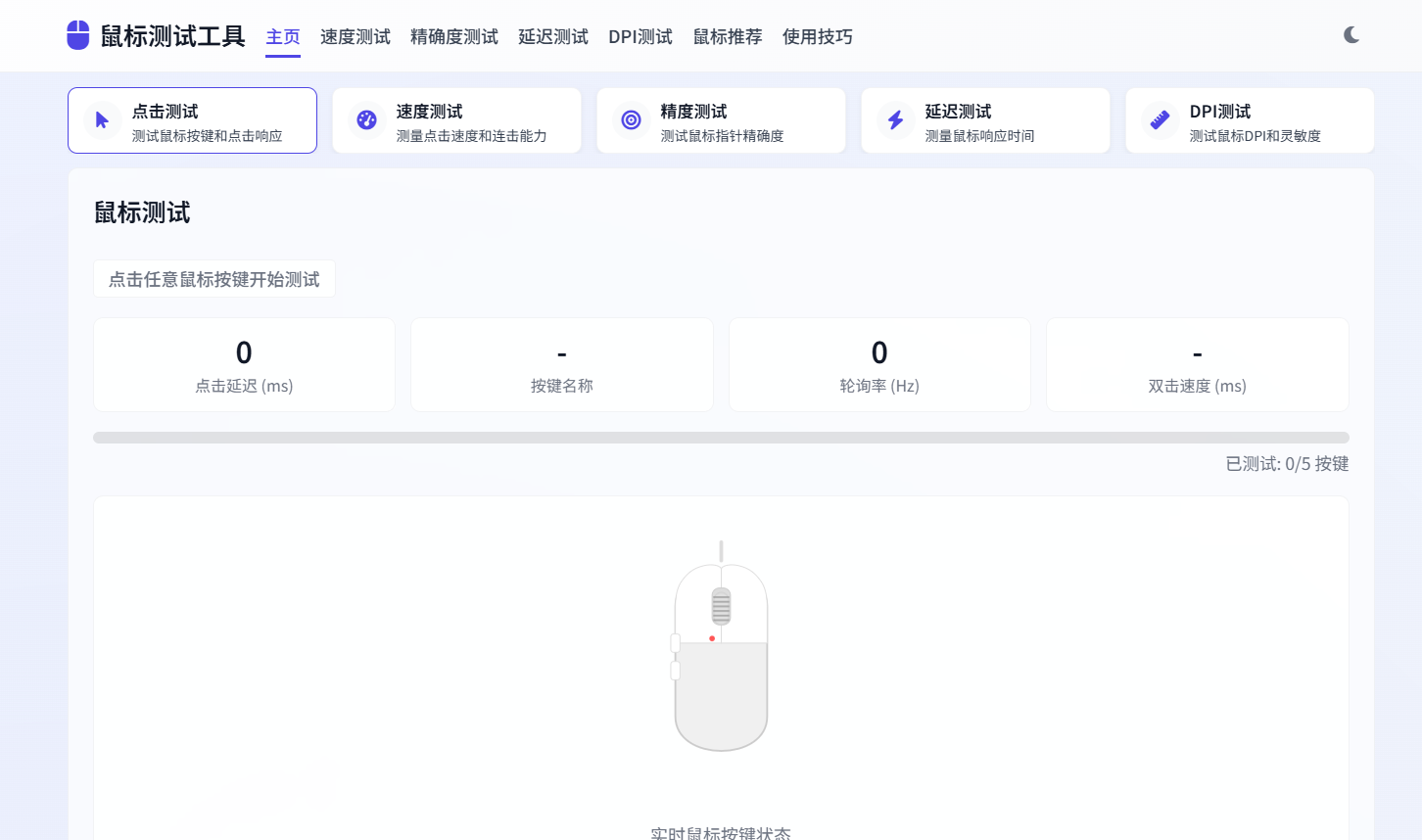The width and height of the screenshot is (1422, 840).
Task: Click the target icon on 精度测试 card
Action: pyautogui.click(x=632, y=120)
